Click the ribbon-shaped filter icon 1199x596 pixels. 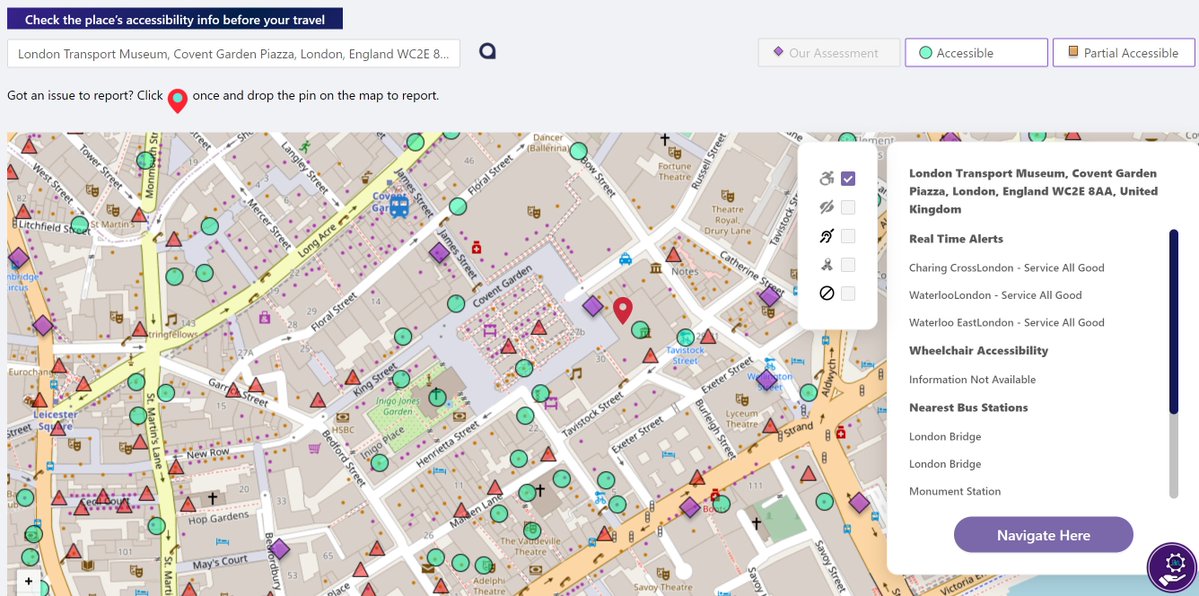coord(826,265)
